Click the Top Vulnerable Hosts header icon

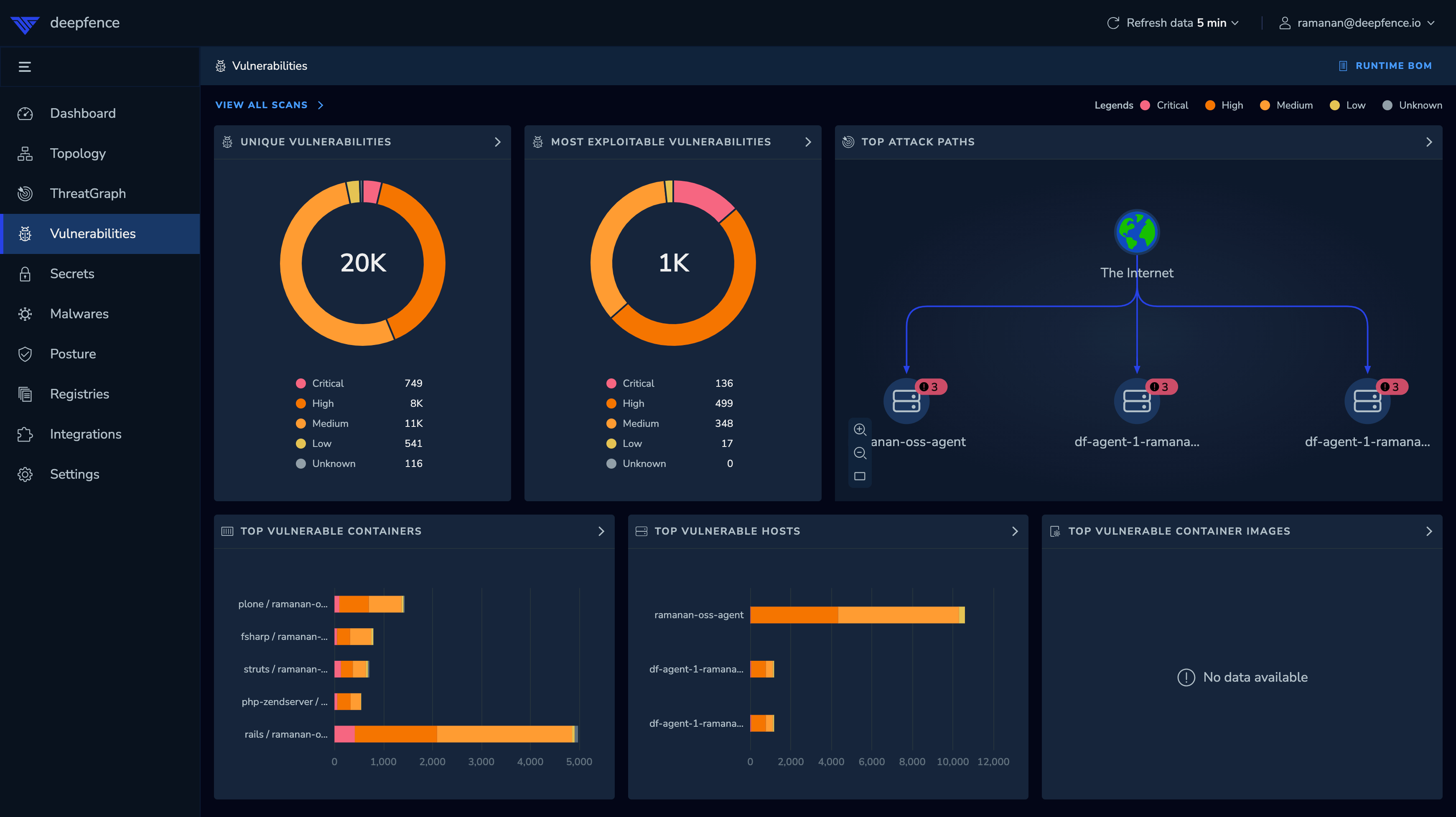641,531
